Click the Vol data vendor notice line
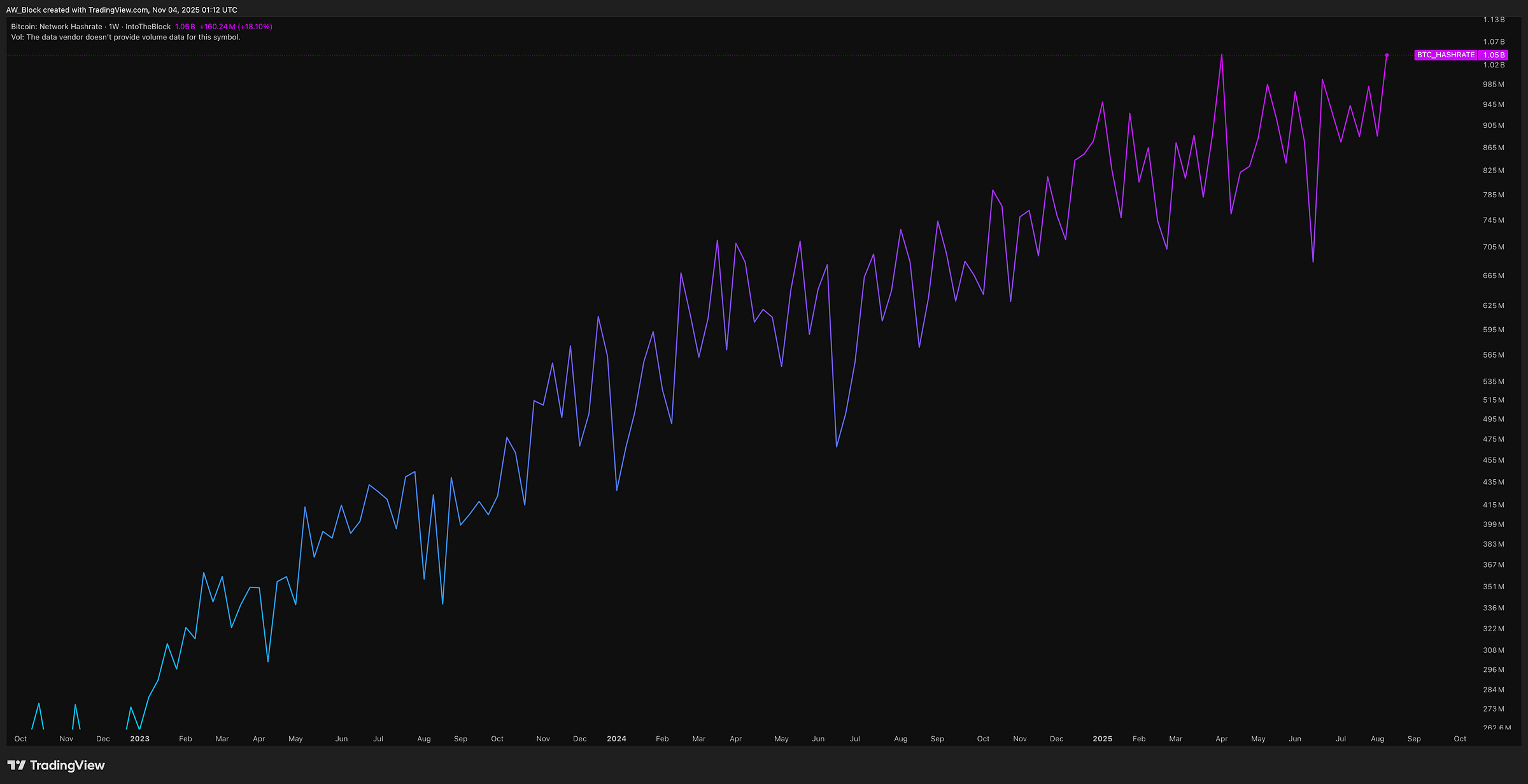 125,37
